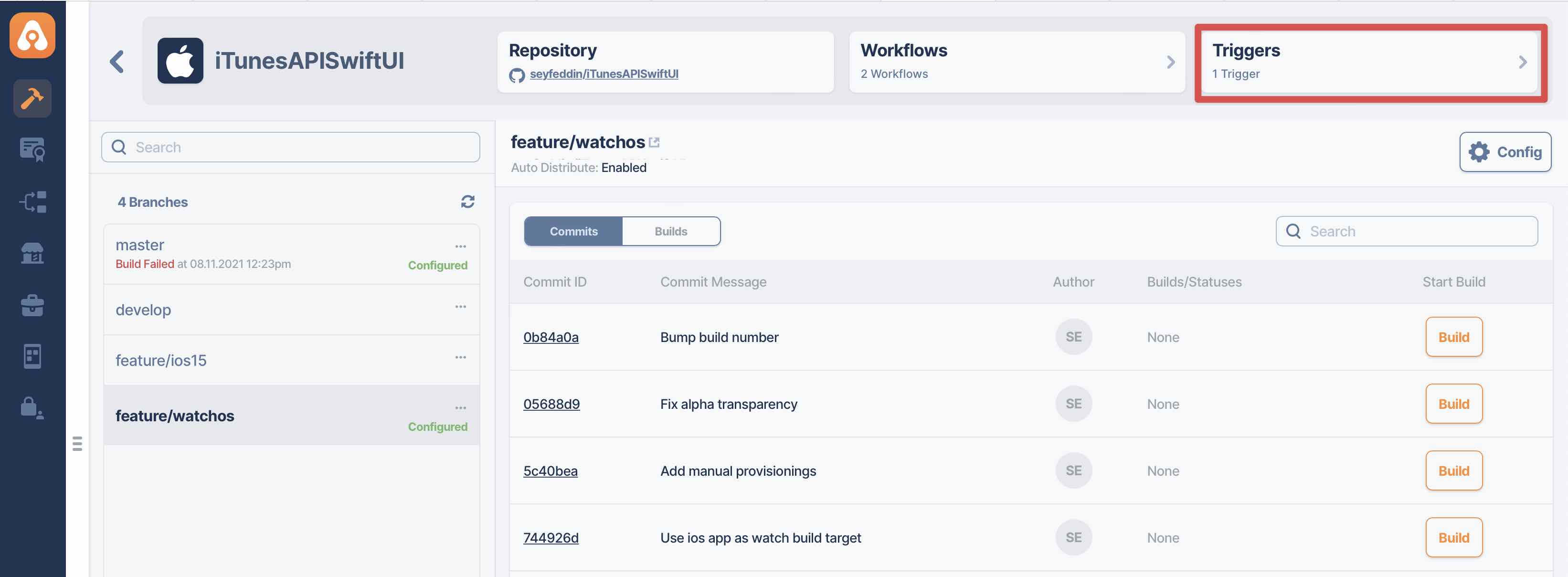Click the back arrow beside iTunesAPISwiftUI
This screenshot has height=577, width=1568.
pos(117,62)
